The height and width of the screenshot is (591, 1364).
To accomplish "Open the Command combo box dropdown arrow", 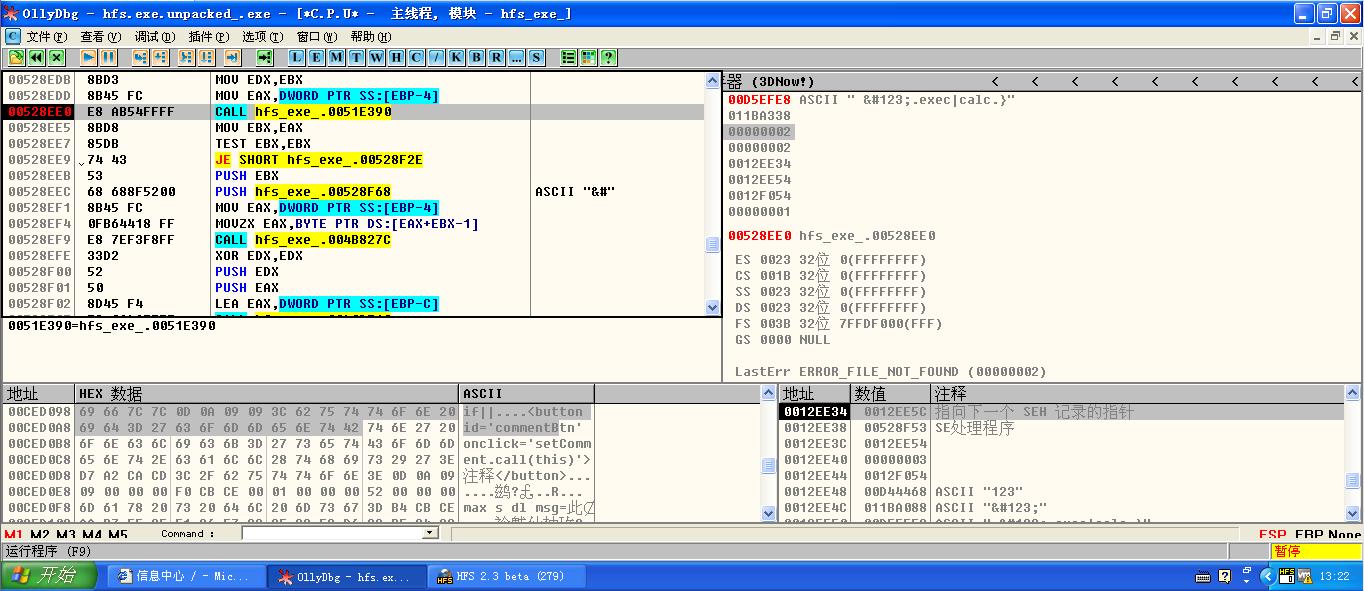I will click(x=430, y=533).
